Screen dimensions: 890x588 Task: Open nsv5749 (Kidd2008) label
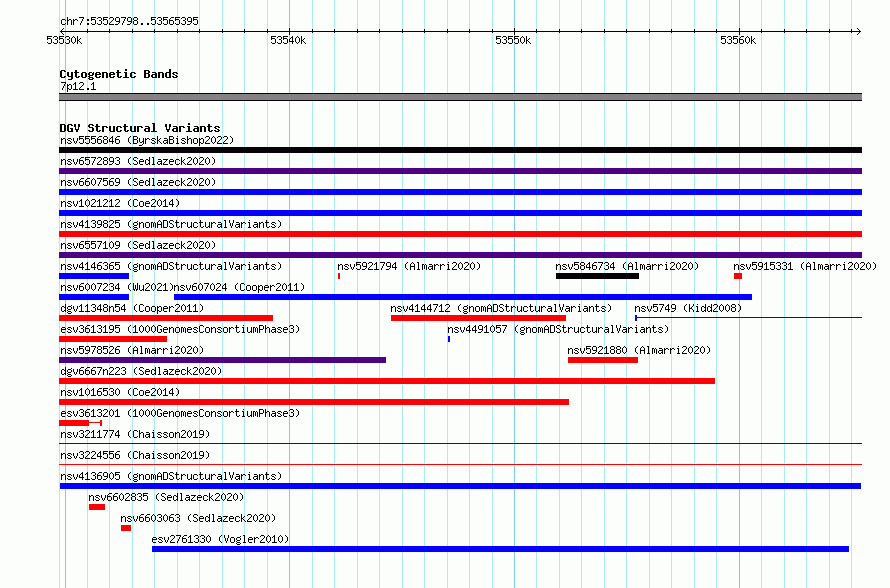(x=688, y=308)
